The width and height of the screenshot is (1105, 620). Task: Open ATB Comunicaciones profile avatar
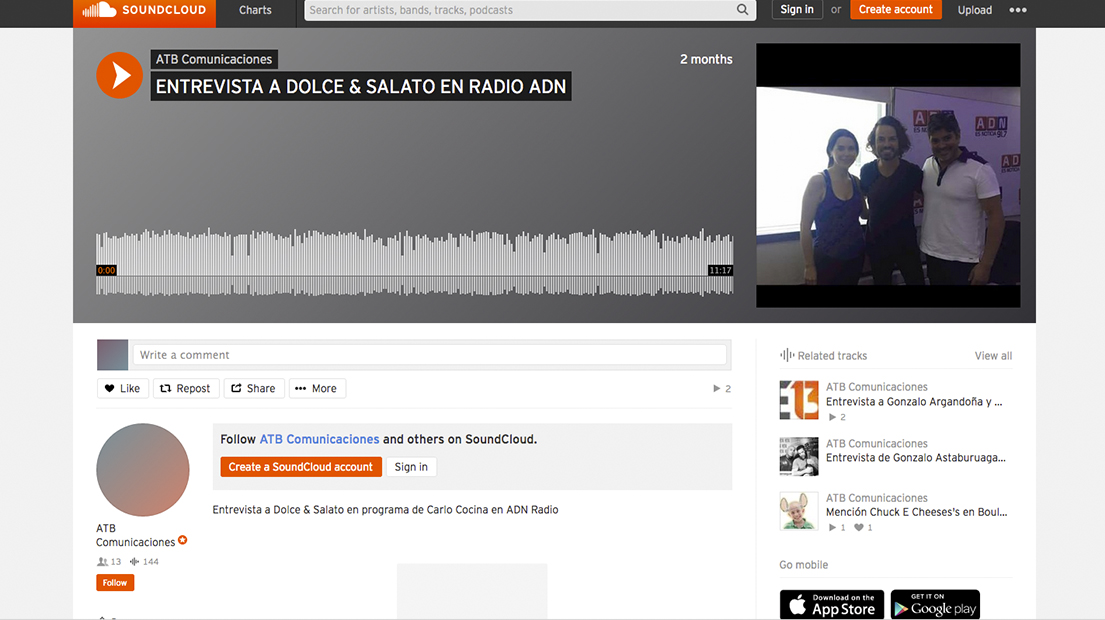pos(143,470)
